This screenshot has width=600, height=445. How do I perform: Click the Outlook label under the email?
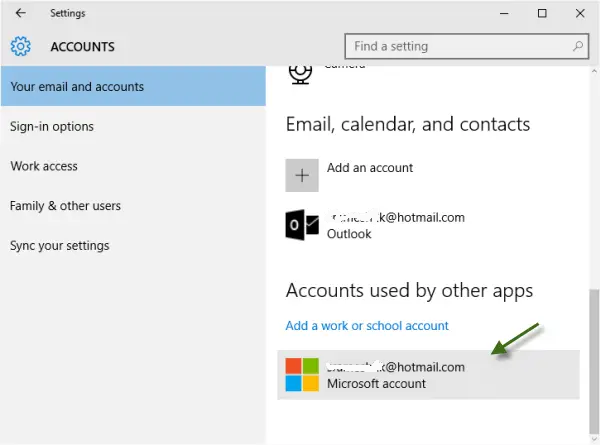[349, 234]
